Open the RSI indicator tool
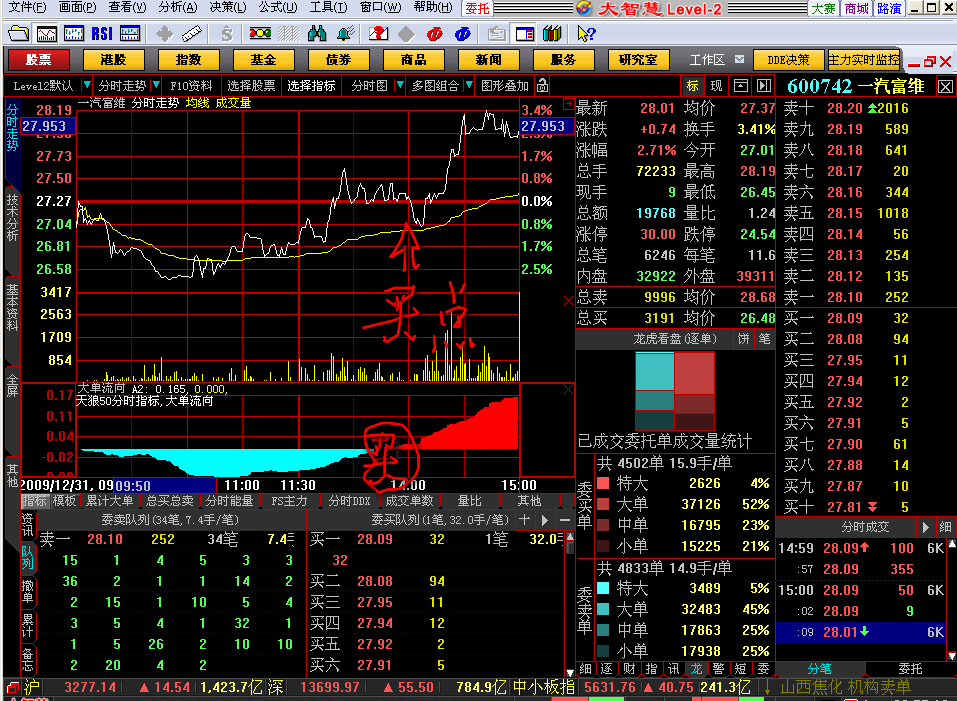 click(102, 34)
